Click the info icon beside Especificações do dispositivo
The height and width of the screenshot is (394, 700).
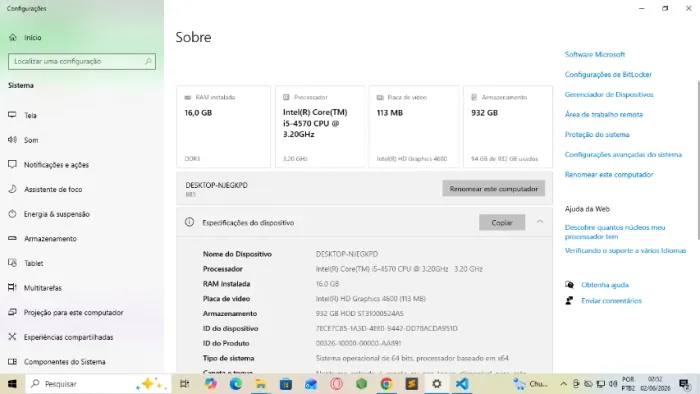click(x=189, y=222)
